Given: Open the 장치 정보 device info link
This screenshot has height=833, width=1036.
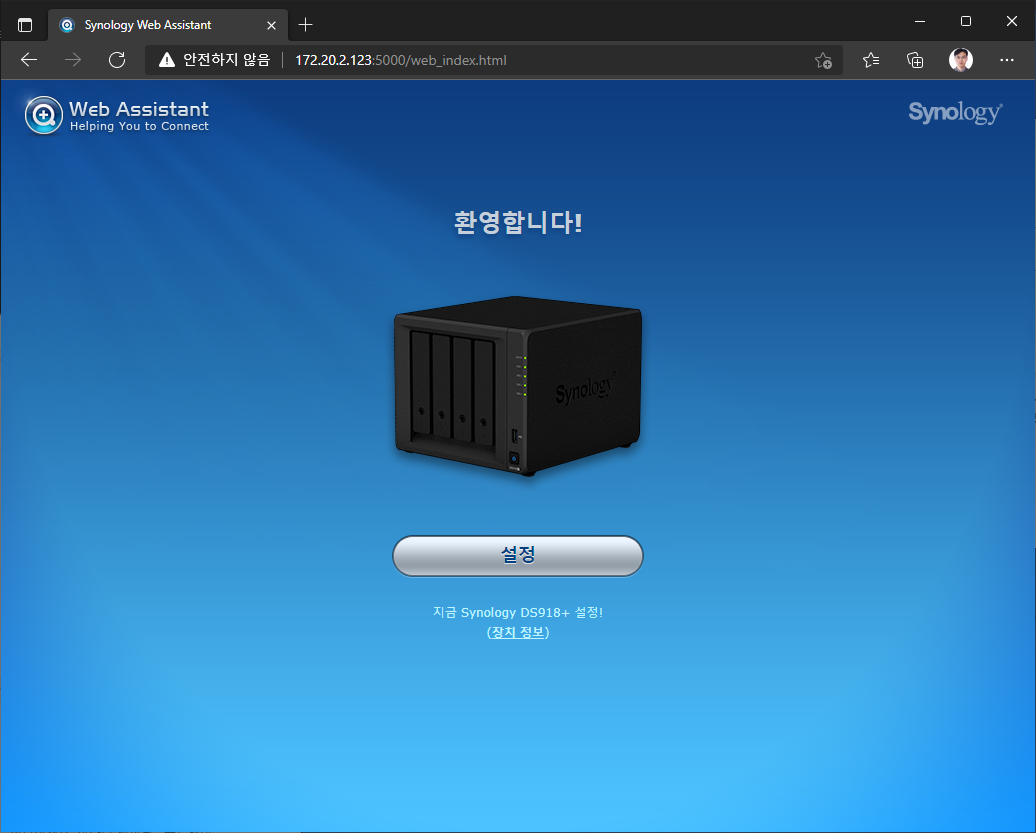Looking at the screenshot, I should point(518,632).
